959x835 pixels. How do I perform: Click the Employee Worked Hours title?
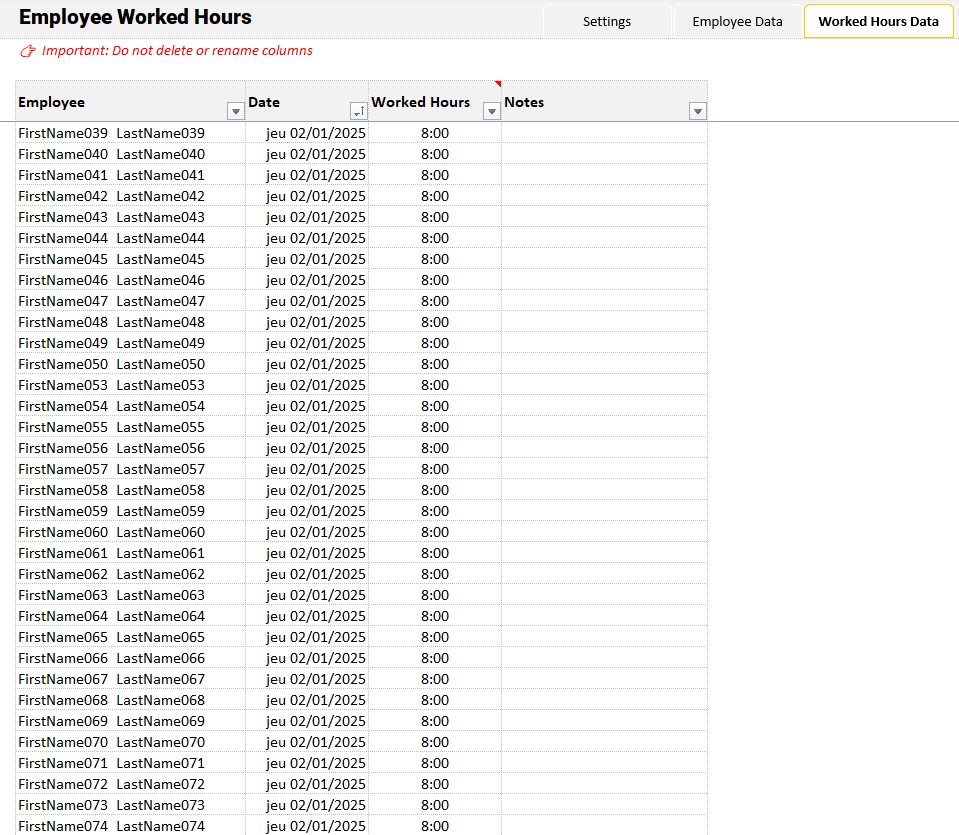coord(135,17)
